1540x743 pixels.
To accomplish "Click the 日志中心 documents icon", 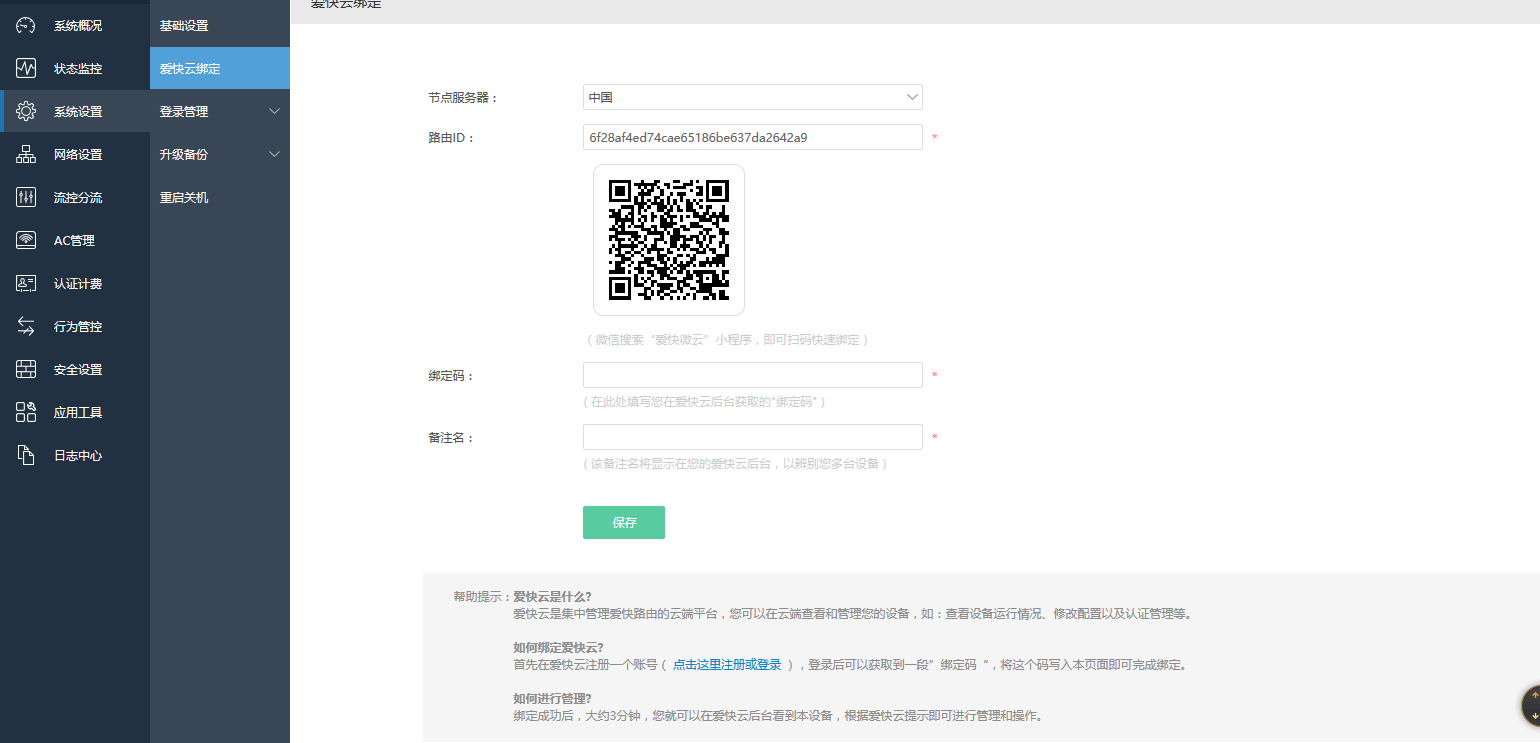I will point(26,456).
